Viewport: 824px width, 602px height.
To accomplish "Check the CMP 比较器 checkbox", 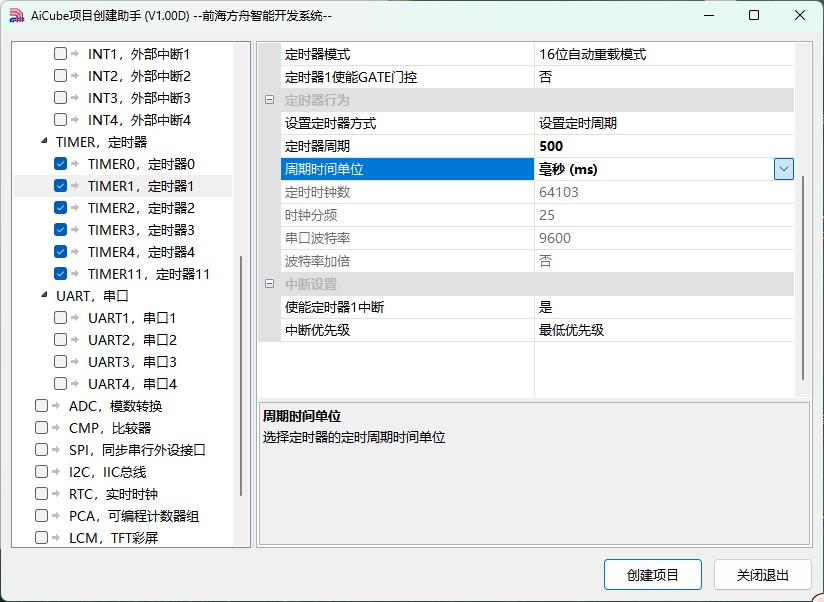I will (42, 428).
